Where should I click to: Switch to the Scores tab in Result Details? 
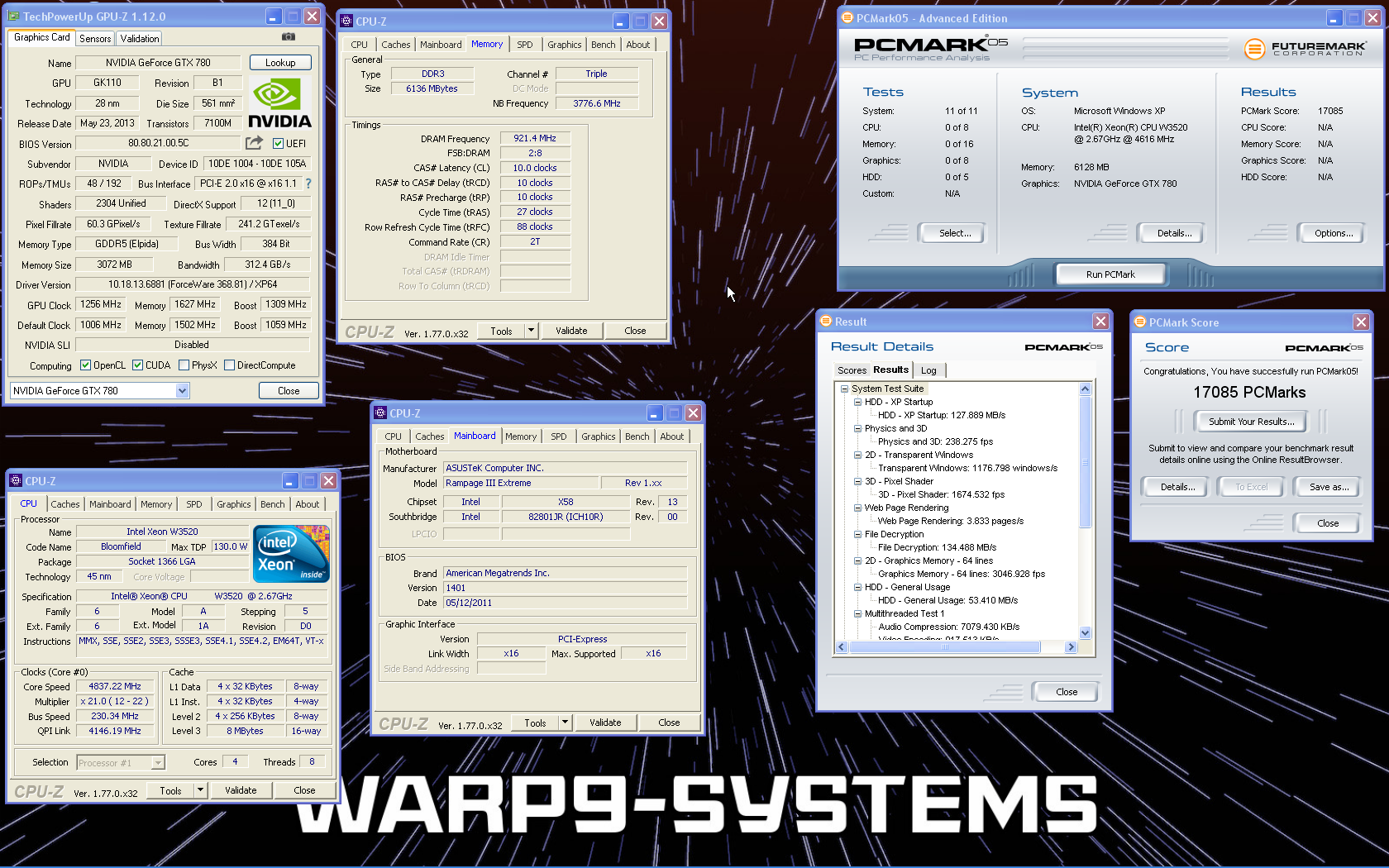click(x=852, y=370)
